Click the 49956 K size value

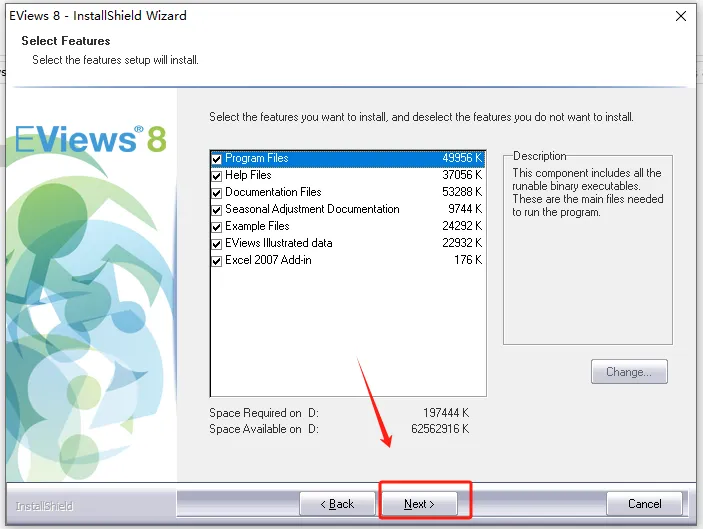pos(462,158)
